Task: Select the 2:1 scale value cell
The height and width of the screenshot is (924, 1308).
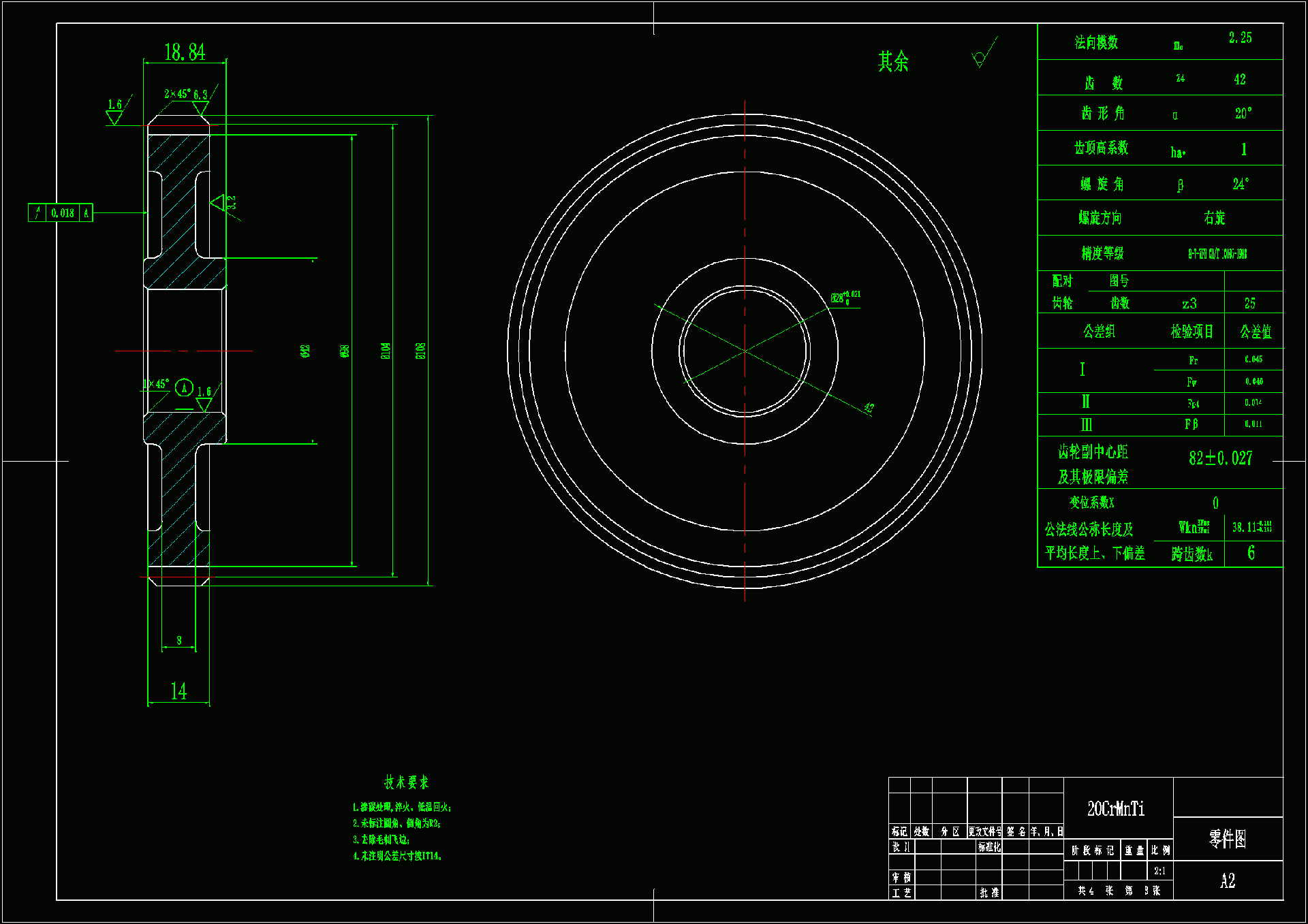Action: click(x=1159, y=871)
